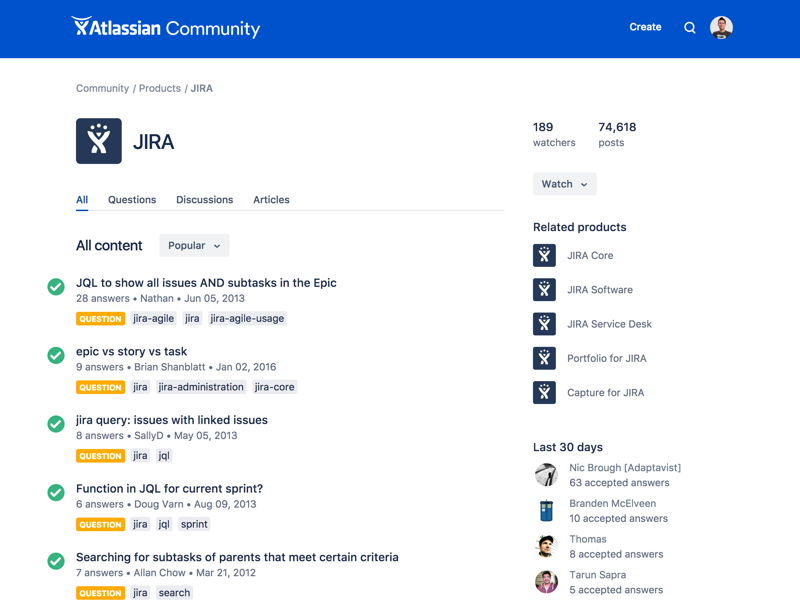This screenshot has height=600, width=800.
Task: Click author name SallyD
Action: [148, 435]
